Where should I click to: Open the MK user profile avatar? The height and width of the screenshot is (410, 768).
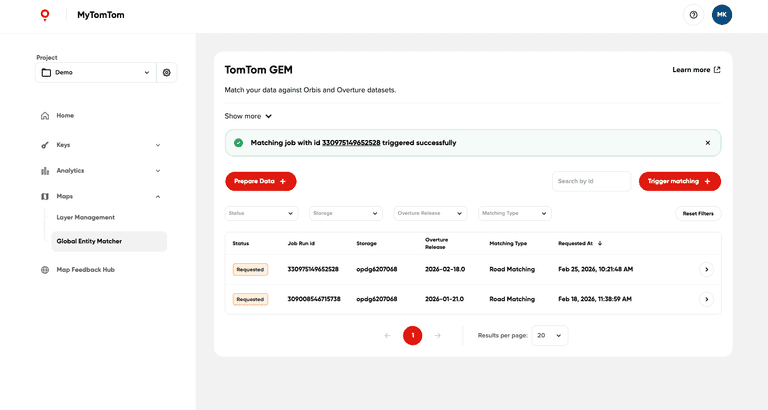tap(721, 15)
